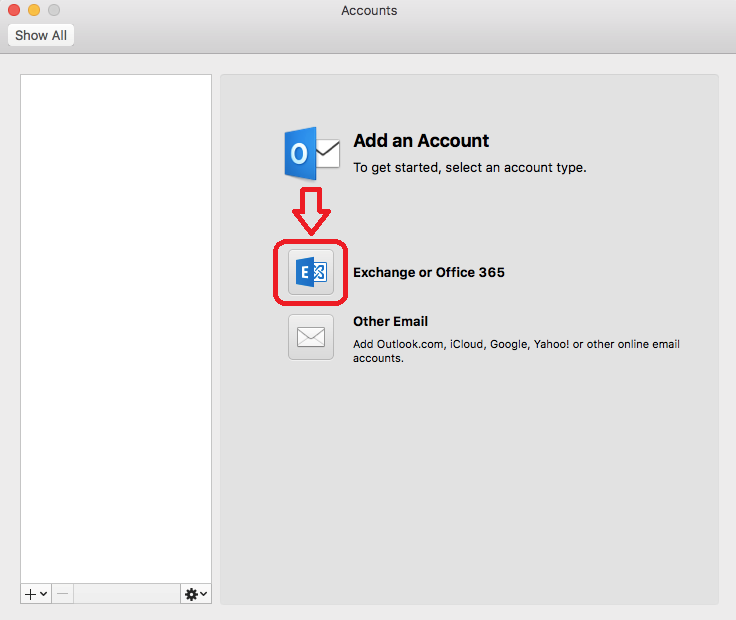Open the add account plus dropdown
736x620 pixels.
[36, 594]
